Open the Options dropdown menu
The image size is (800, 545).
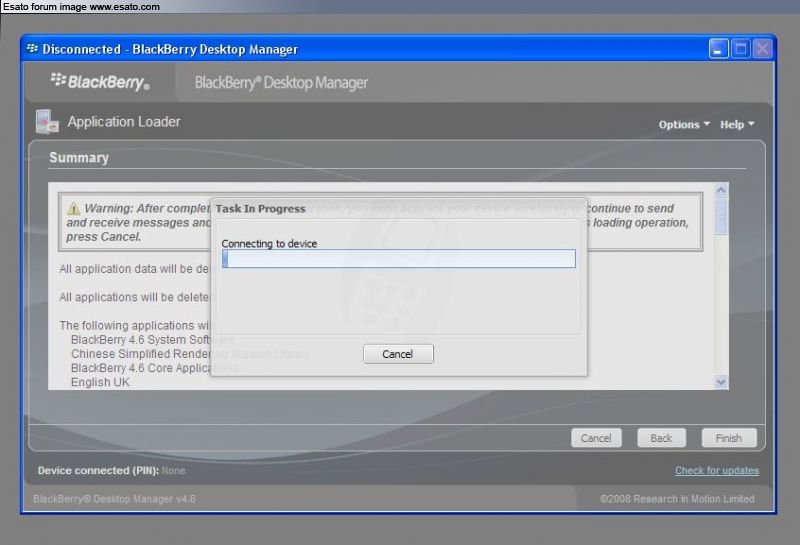coord(684,125)
